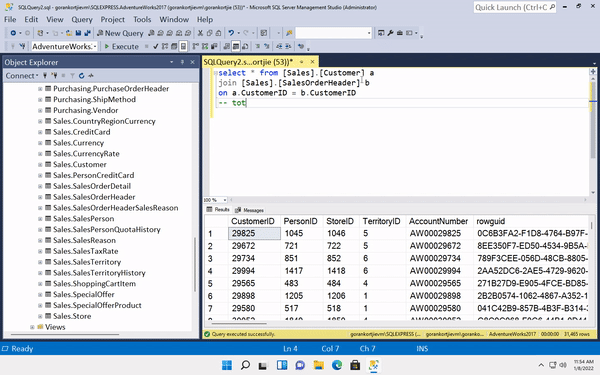This screenshot has width=600, height=375.
Task: Click the Change Connection plug icon
Action: pyautogui.click(x=22, y=47)
